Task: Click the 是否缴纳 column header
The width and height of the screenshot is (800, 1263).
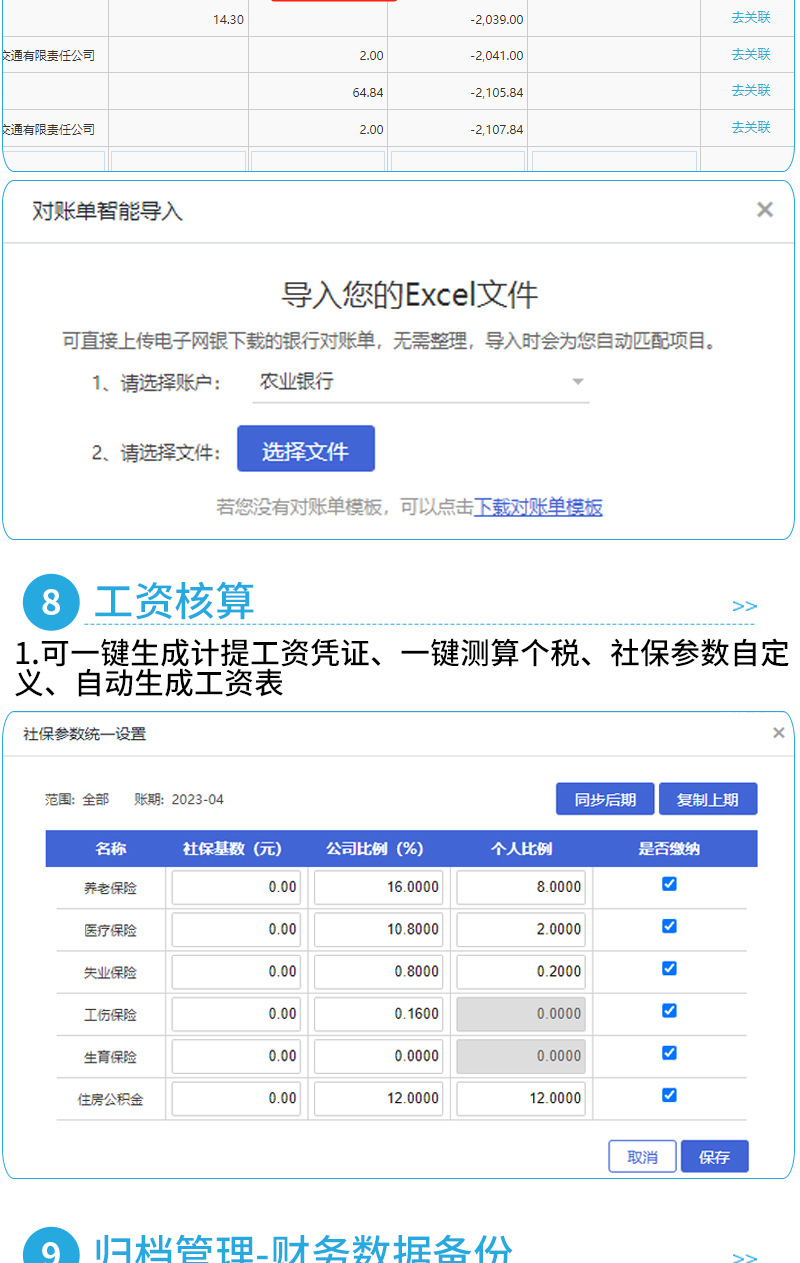Action: (x=669, y=849)
